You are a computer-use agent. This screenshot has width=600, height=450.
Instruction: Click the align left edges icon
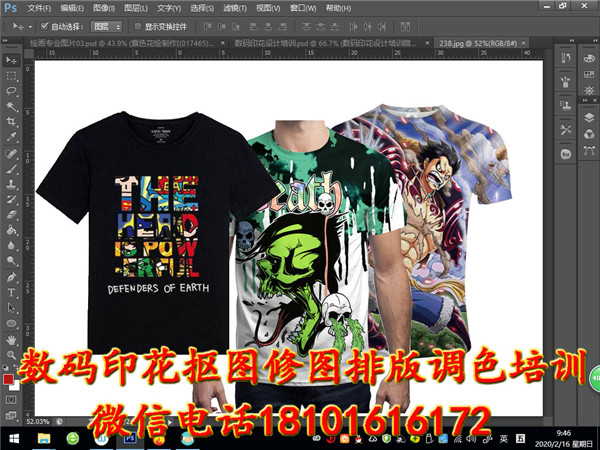254,26
